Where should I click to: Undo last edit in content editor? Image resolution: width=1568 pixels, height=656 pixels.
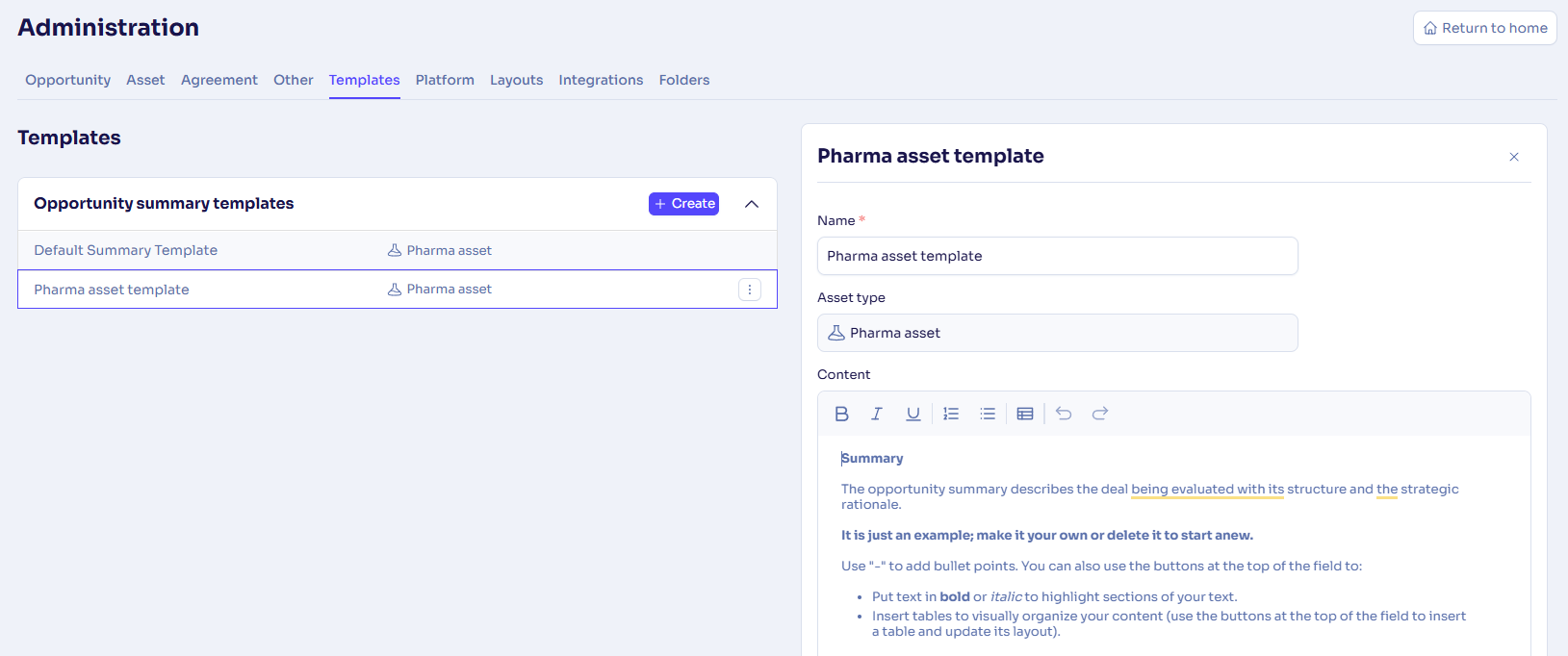pos(1064,414)
